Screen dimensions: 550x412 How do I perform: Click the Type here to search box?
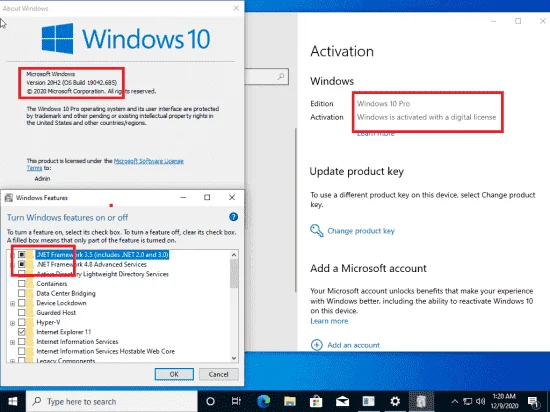tap(112, 401)
